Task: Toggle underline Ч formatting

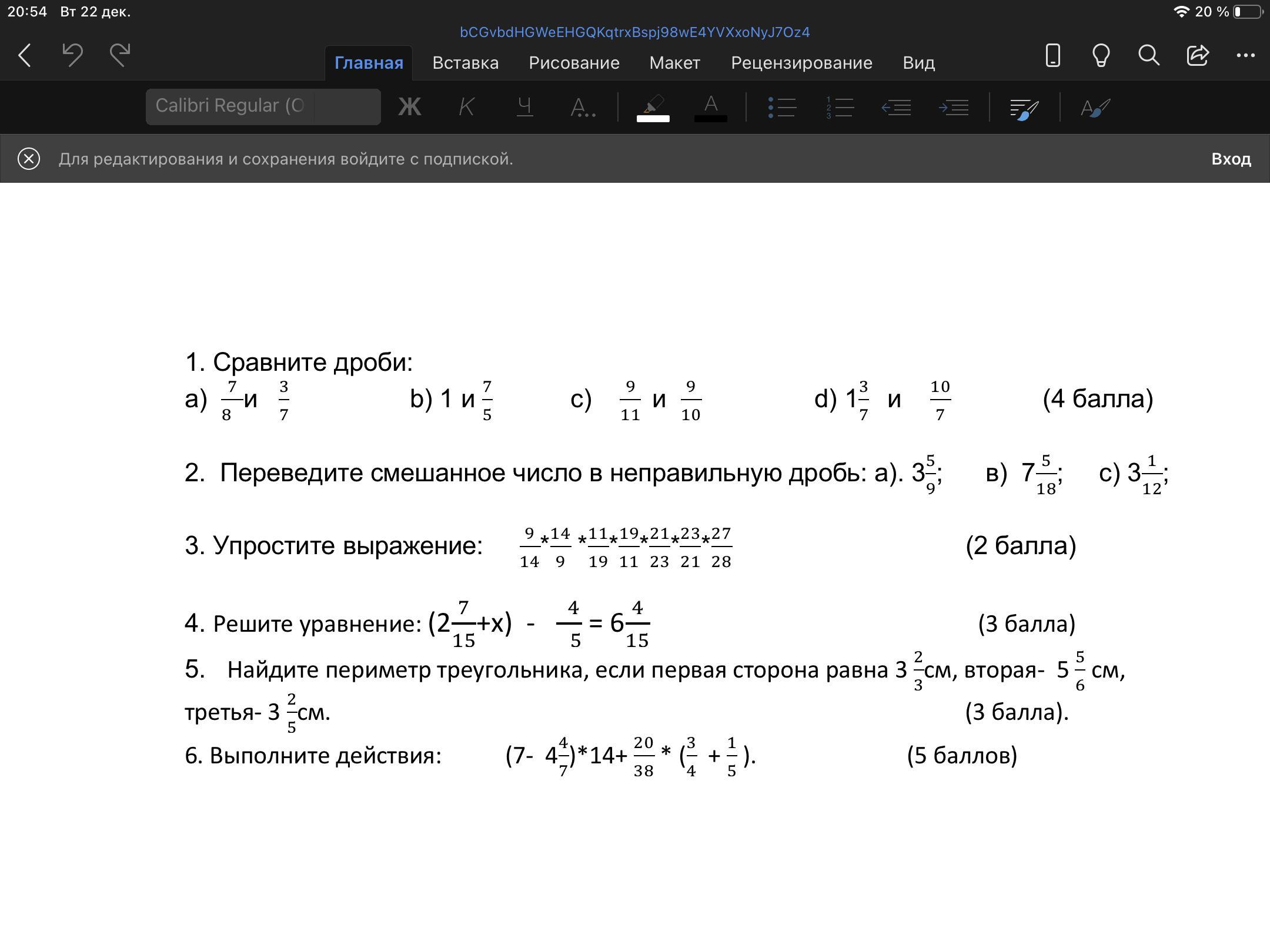Action: [524, 107]
